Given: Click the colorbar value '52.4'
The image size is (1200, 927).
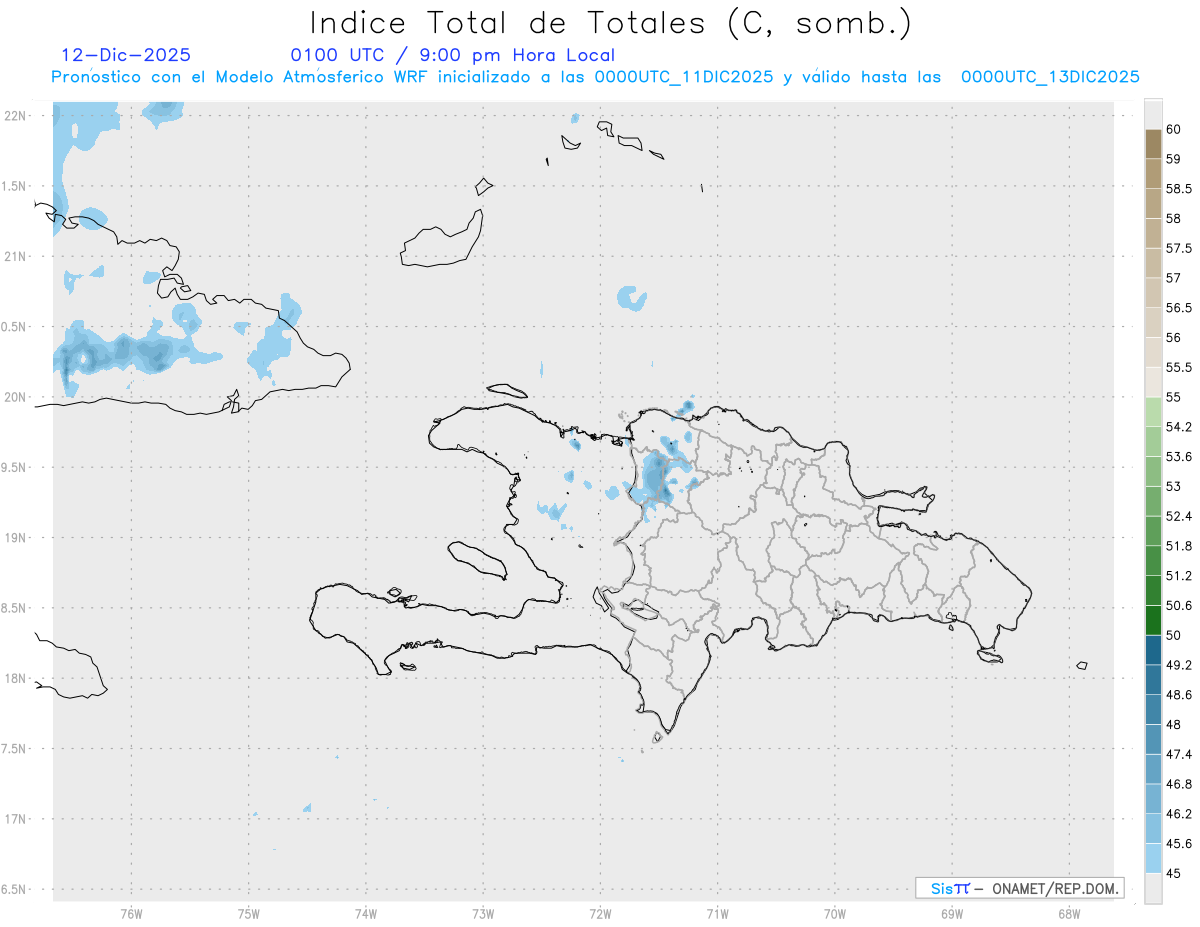Looking at the screenshot, I should coord(1179,516).
